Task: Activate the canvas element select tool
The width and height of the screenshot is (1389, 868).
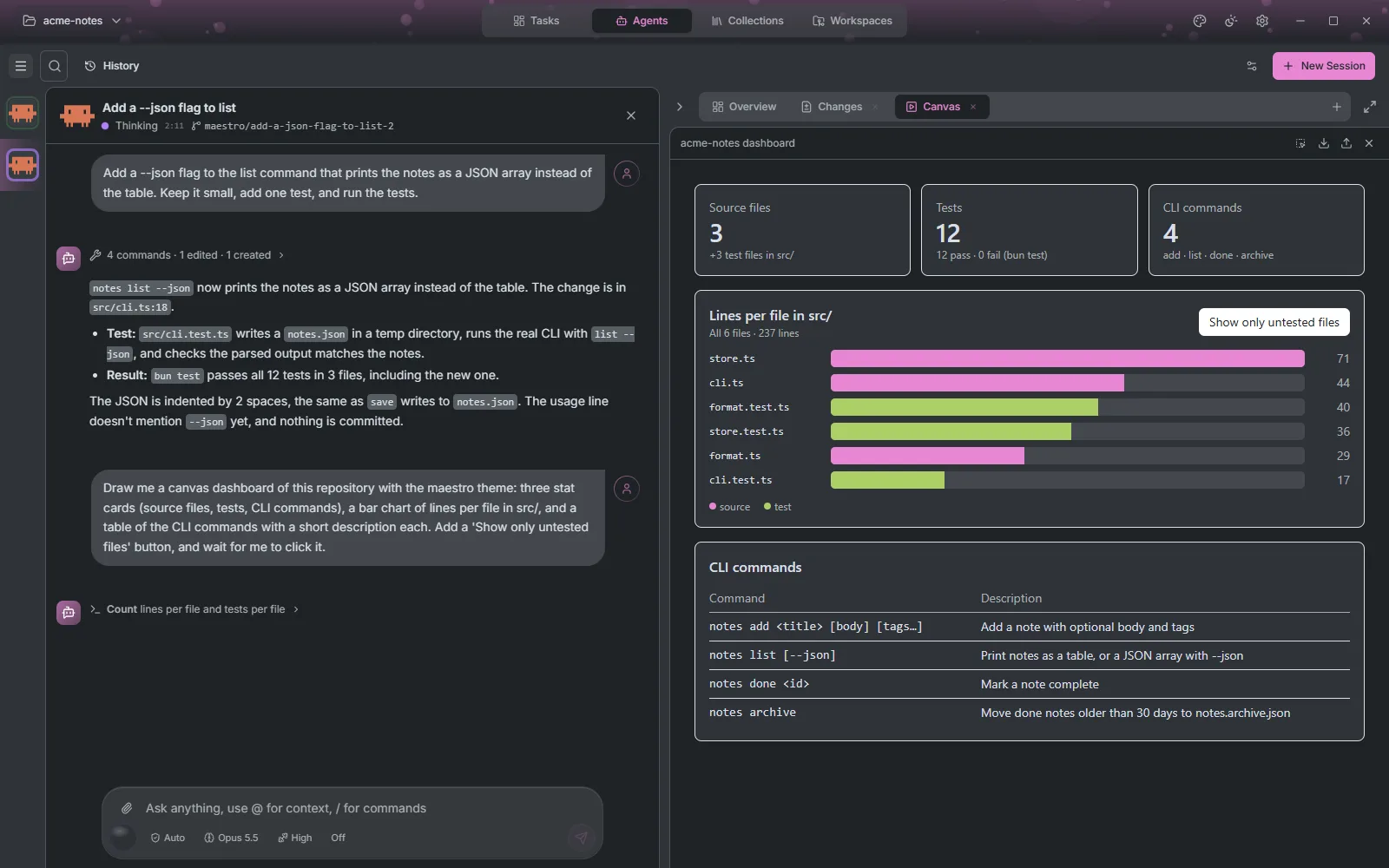Action: click(x=1300, y=143)
